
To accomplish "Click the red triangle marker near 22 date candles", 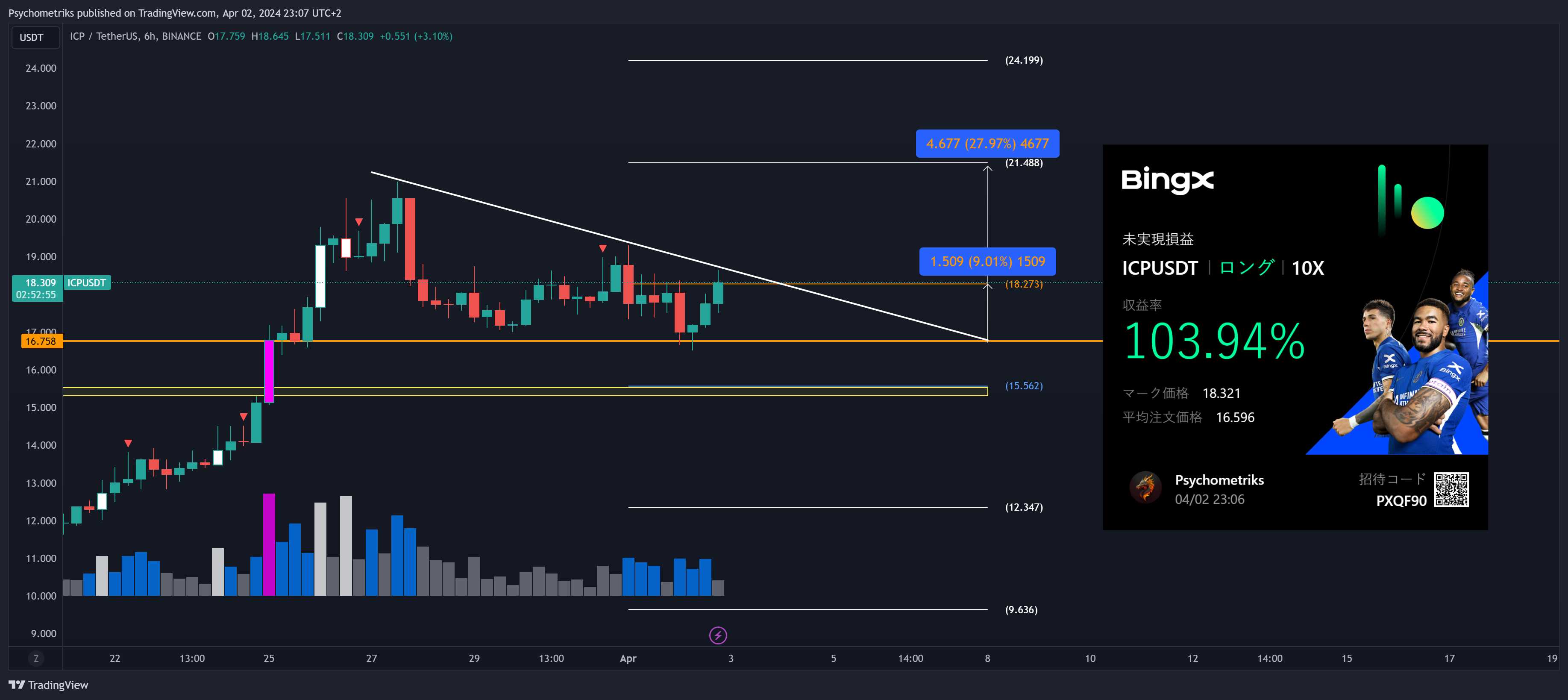I will coord(128,443).
